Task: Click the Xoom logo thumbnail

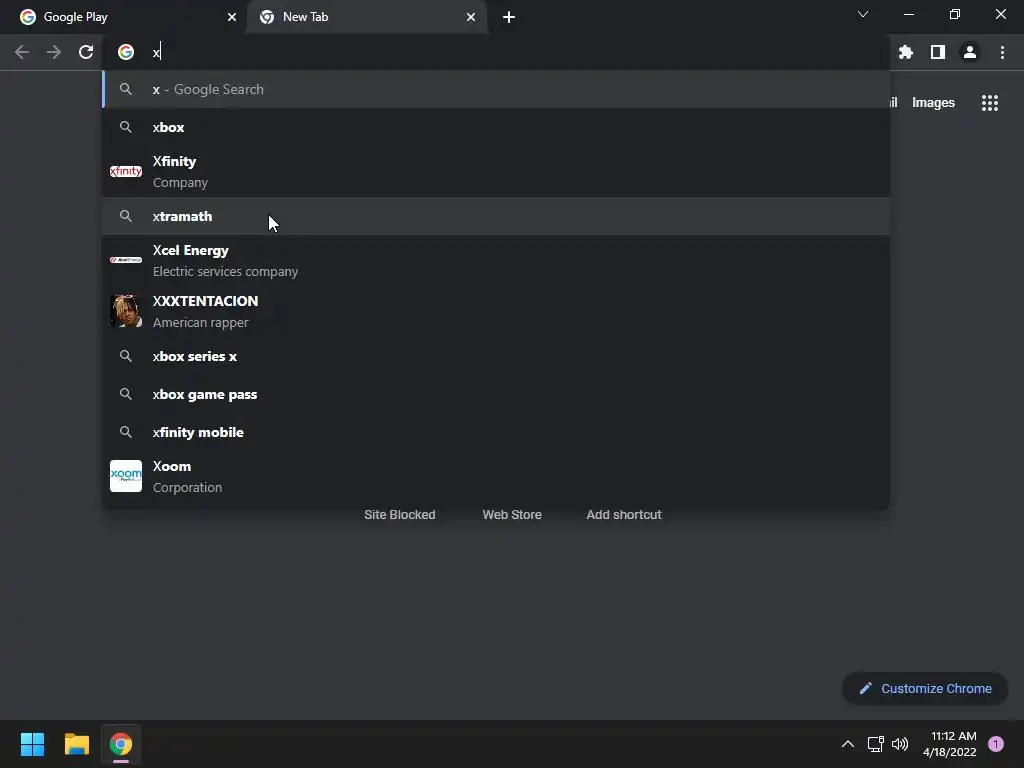Action: point(126,476)
